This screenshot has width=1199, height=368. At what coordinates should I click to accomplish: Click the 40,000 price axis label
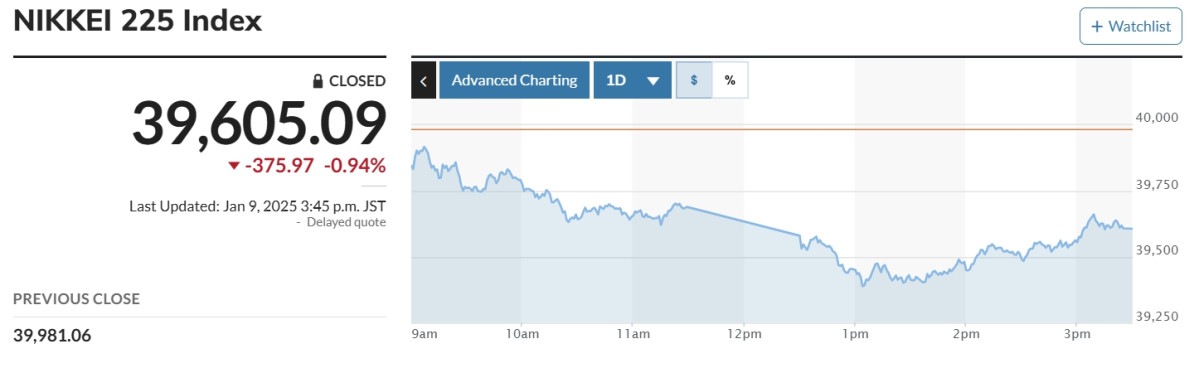[x=1158, y=117]
